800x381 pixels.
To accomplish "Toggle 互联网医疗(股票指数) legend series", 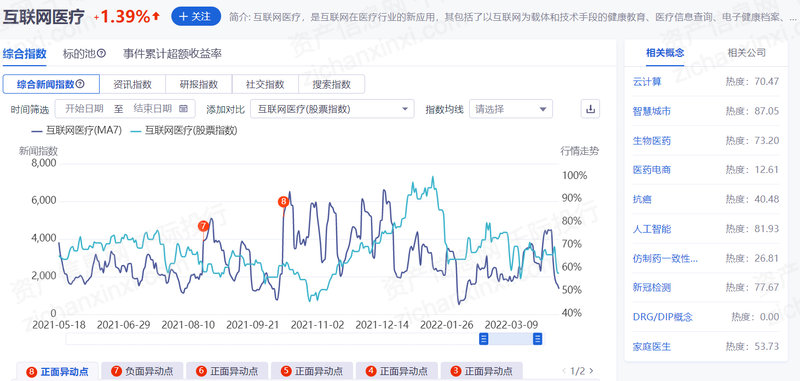I will pos(184,131).
